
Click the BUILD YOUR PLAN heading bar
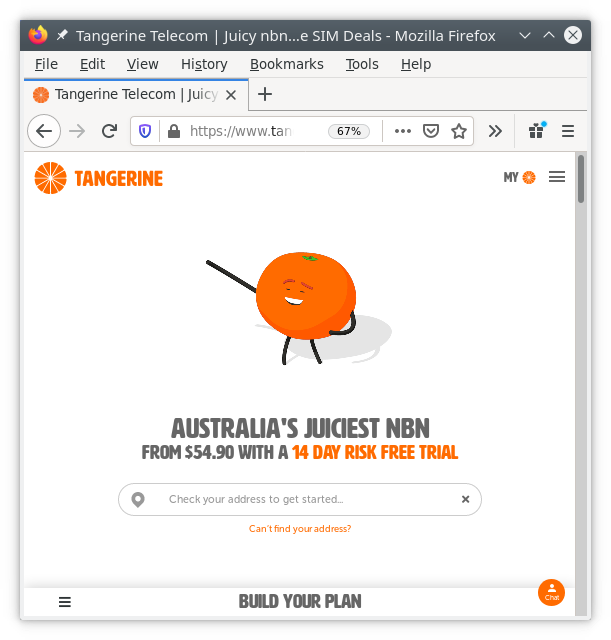point(300,602)
